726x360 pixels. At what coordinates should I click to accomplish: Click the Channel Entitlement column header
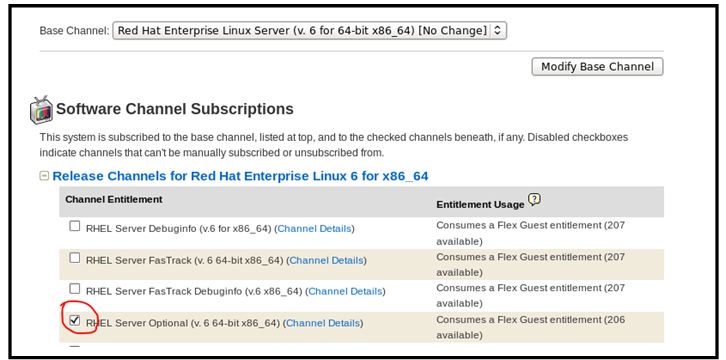click(x=114, y=199)
